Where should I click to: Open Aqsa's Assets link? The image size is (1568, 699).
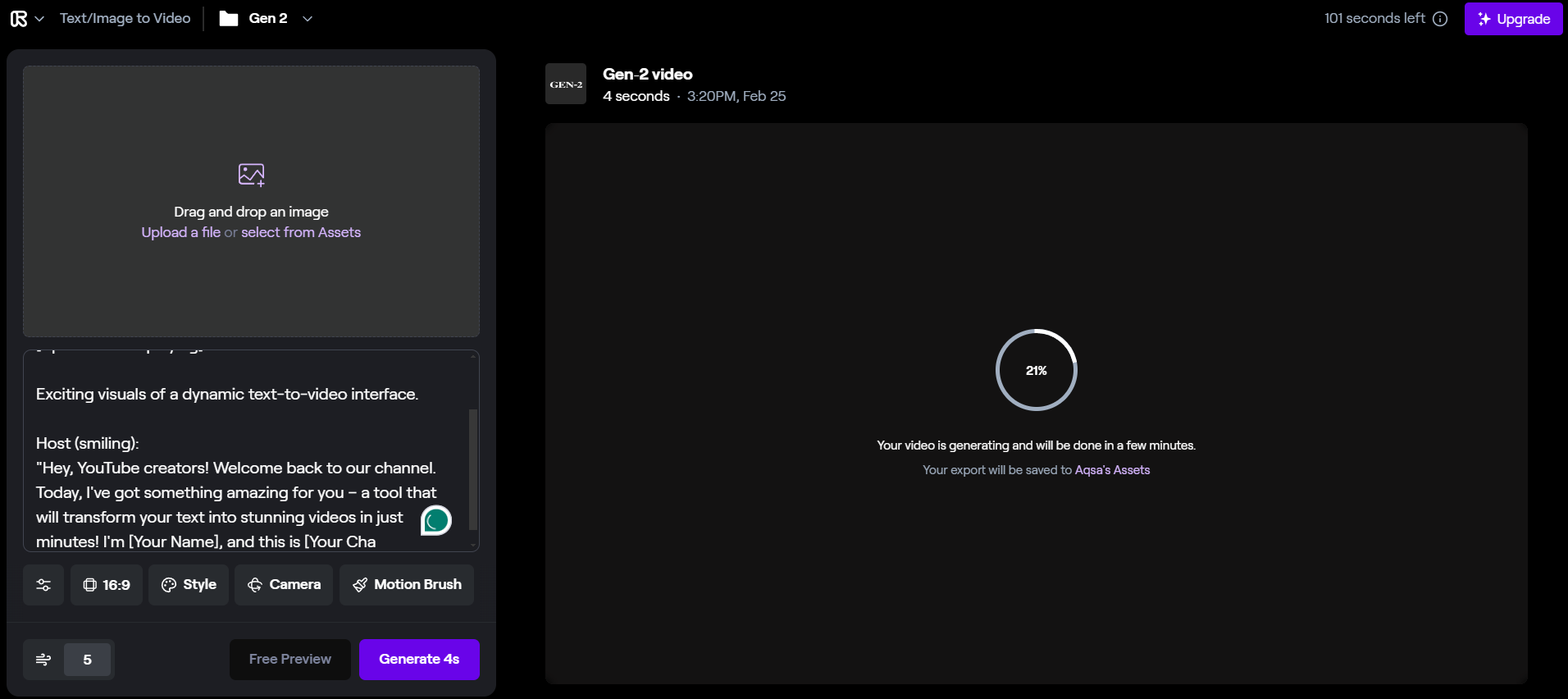click(x=1112, y=470)
